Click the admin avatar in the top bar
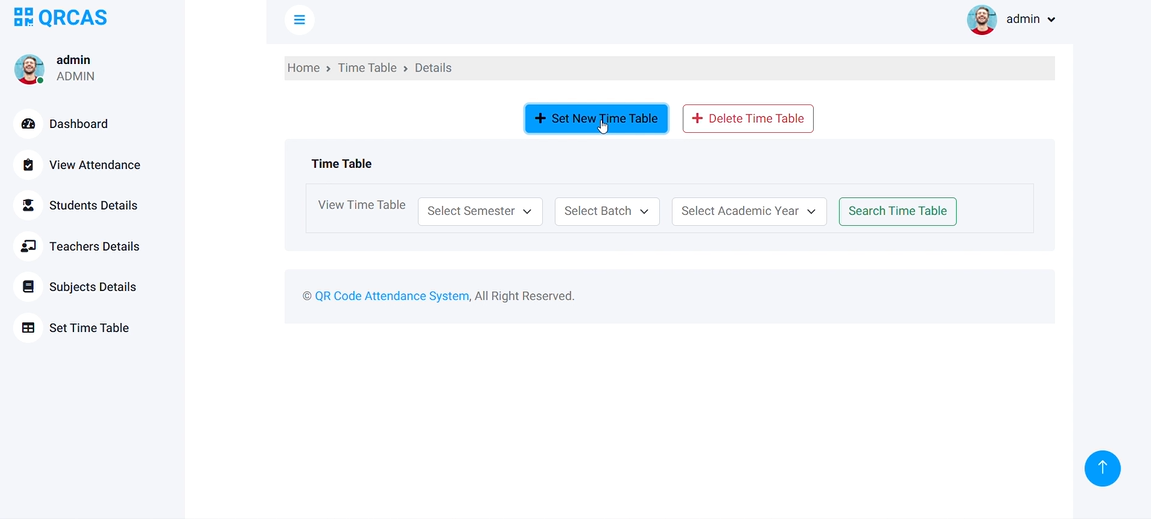Viewport: 1151px width, 520px height. click(x=981, y=20)
